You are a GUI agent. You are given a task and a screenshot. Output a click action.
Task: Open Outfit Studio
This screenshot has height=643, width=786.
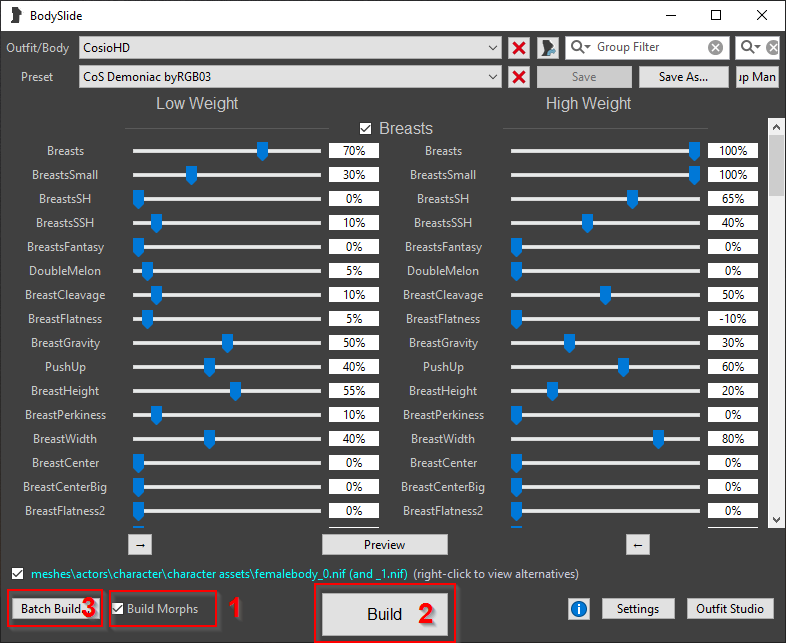pyautogui.click(x=730, y=609)
